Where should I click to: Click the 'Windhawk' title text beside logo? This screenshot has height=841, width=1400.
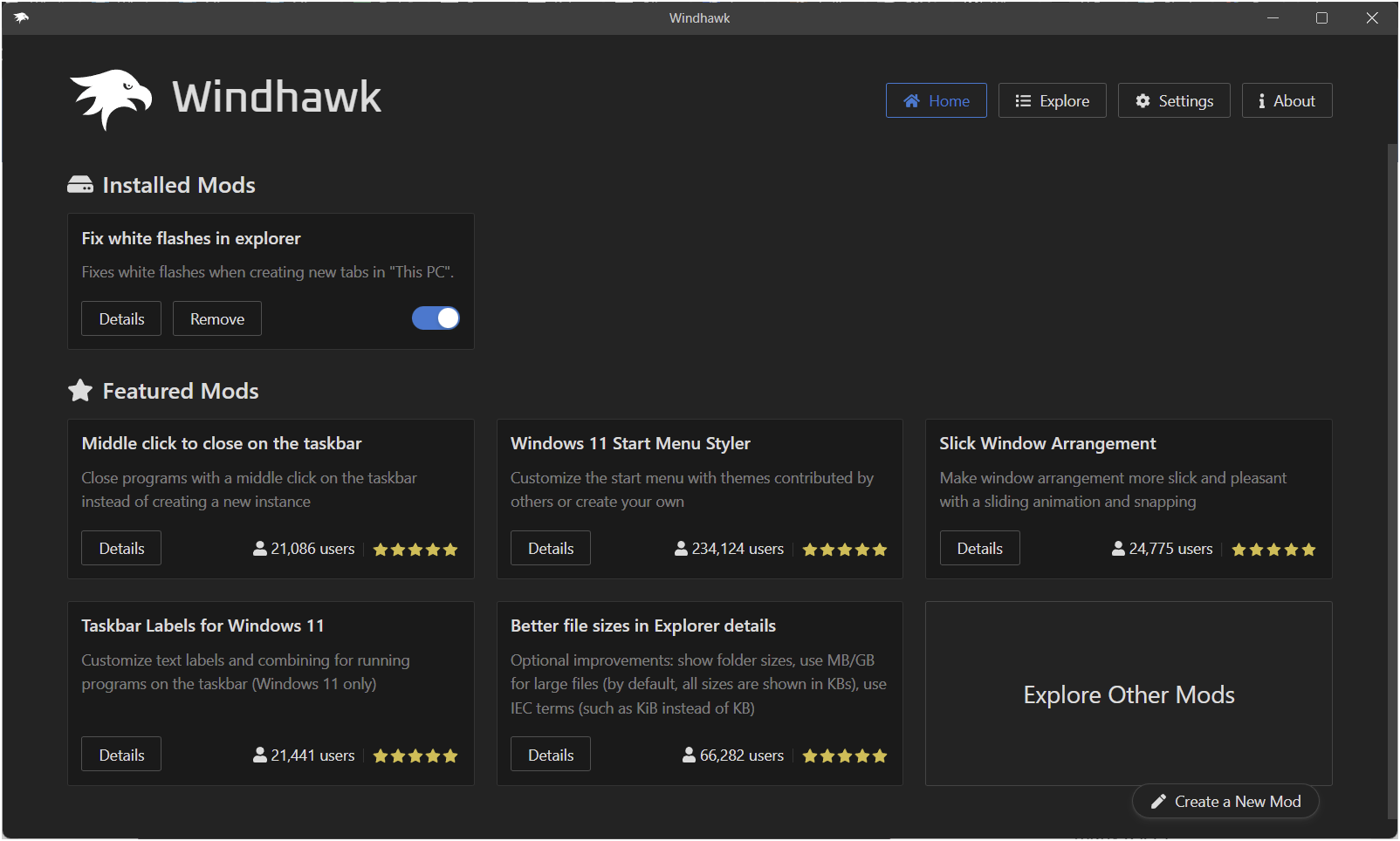tap(277, 97)
